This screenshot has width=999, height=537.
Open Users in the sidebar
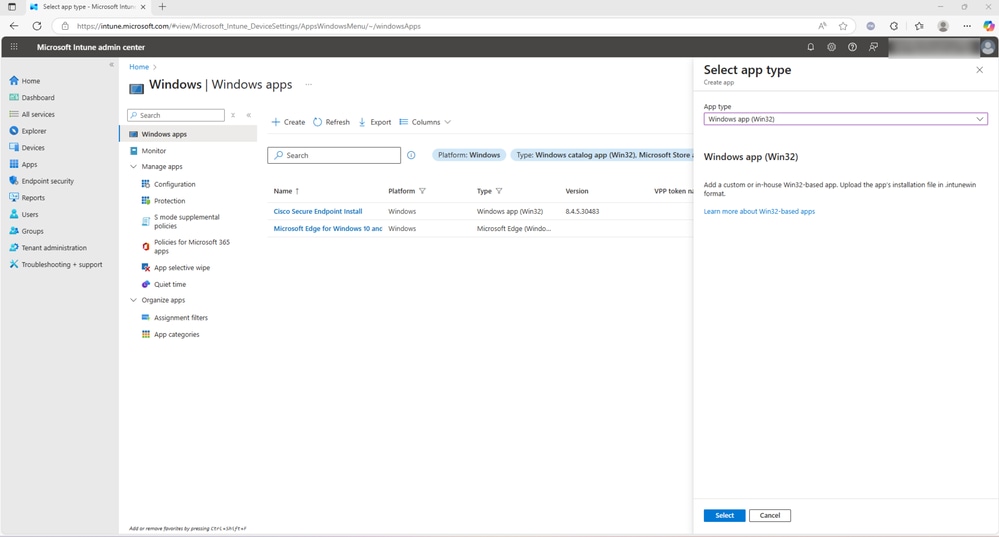click(24, 214)
